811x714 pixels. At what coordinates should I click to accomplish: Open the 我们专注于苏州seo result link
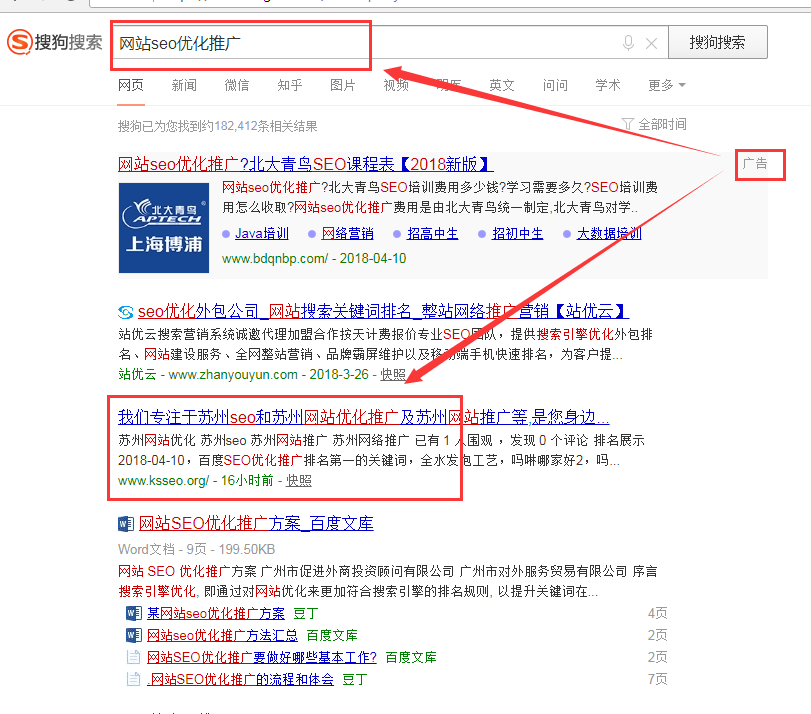coord(363,417)
